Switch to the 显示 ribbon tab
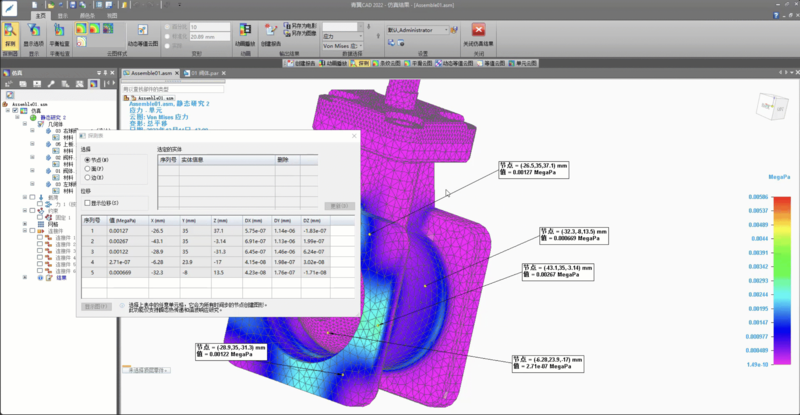Viewport: 800px width, 415px height. (x=65, y=17)
